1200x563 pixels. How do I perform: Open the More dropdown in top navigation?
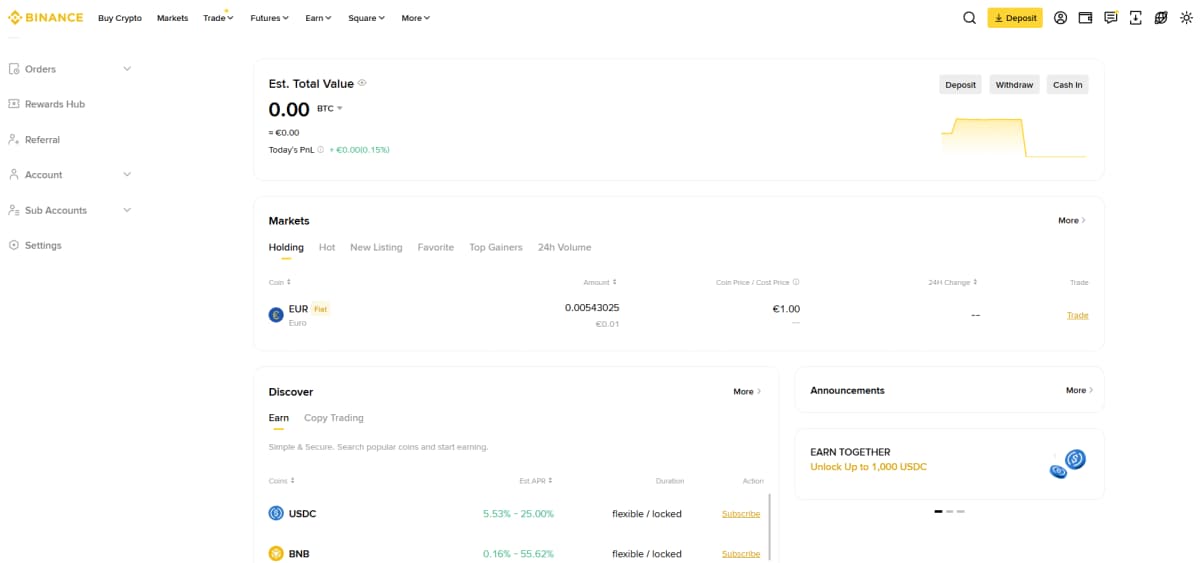pyautogui.click(x=415, y=18)
